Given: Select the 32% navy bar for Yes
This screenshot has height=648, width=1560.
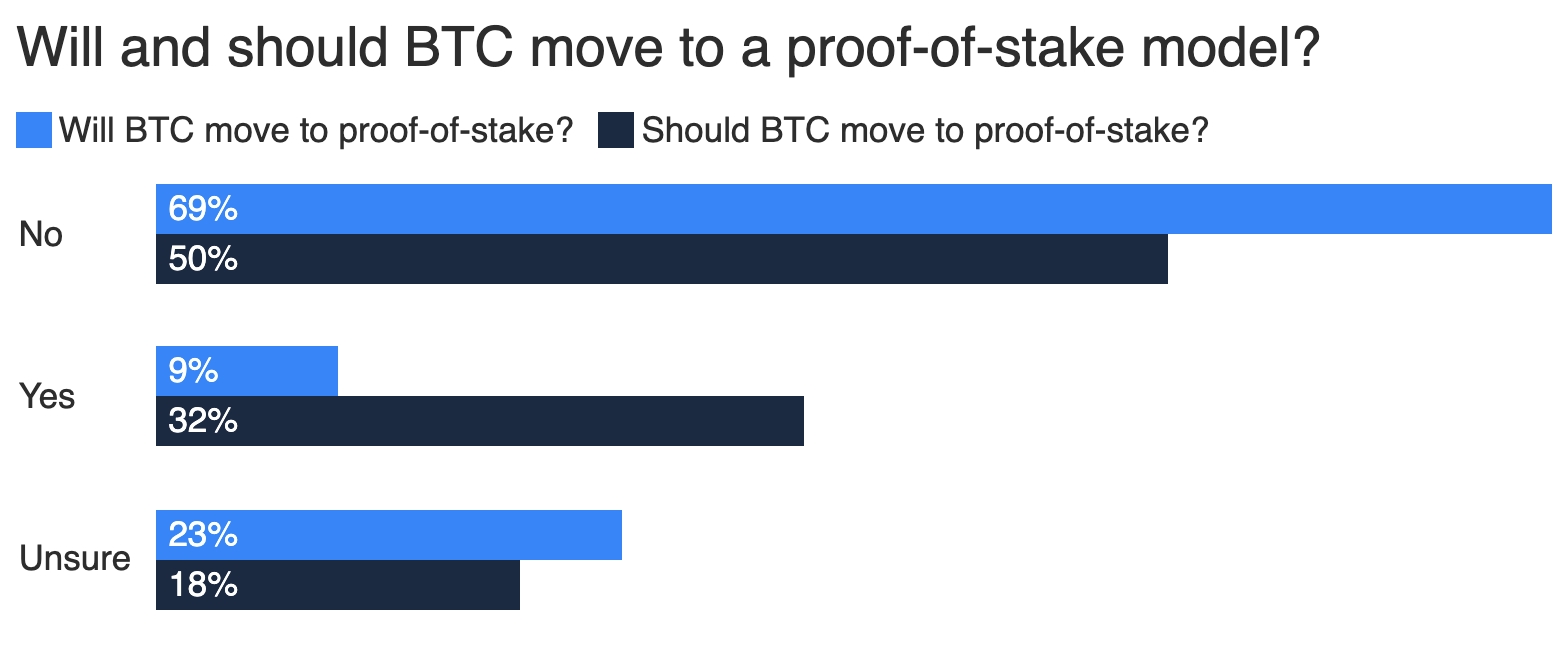Looking at the screenshot, I should 480,421.
